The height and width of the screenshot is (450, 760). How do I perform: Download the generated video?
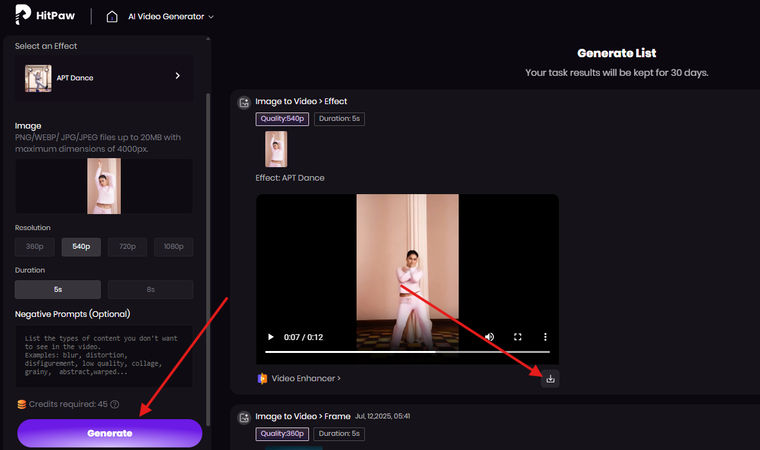[550, 379]
